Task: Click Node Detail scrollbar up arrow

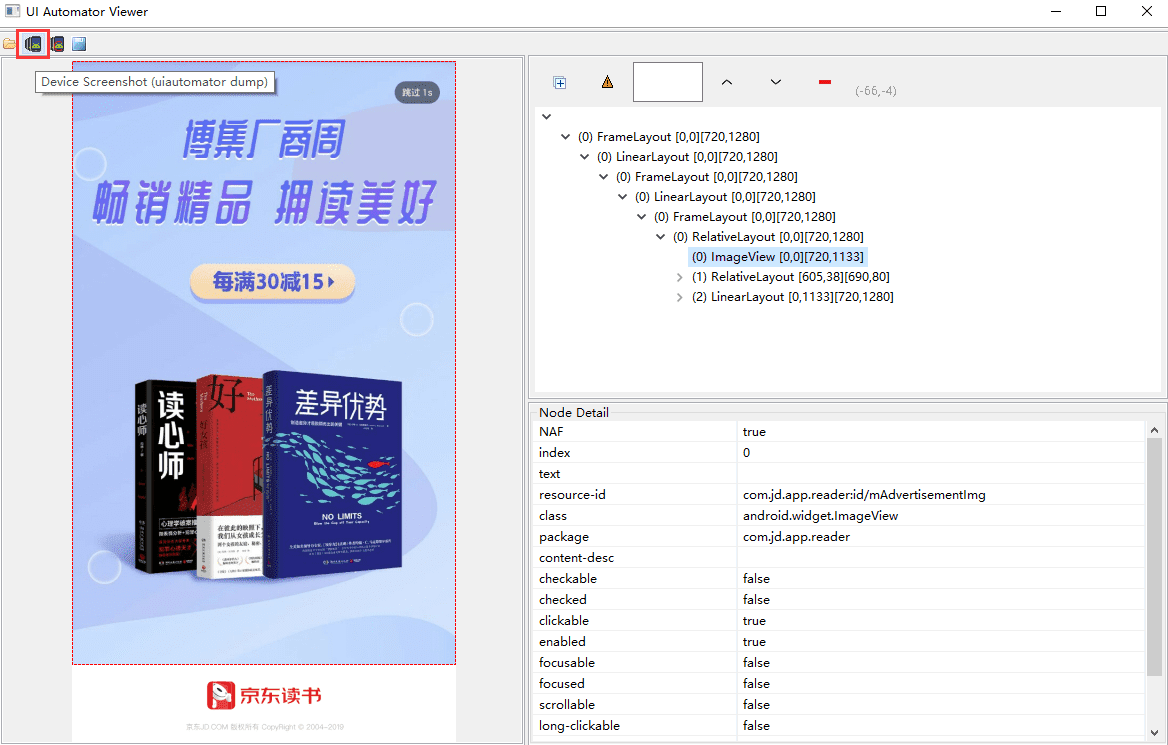Action: [x=1154, y=430]
